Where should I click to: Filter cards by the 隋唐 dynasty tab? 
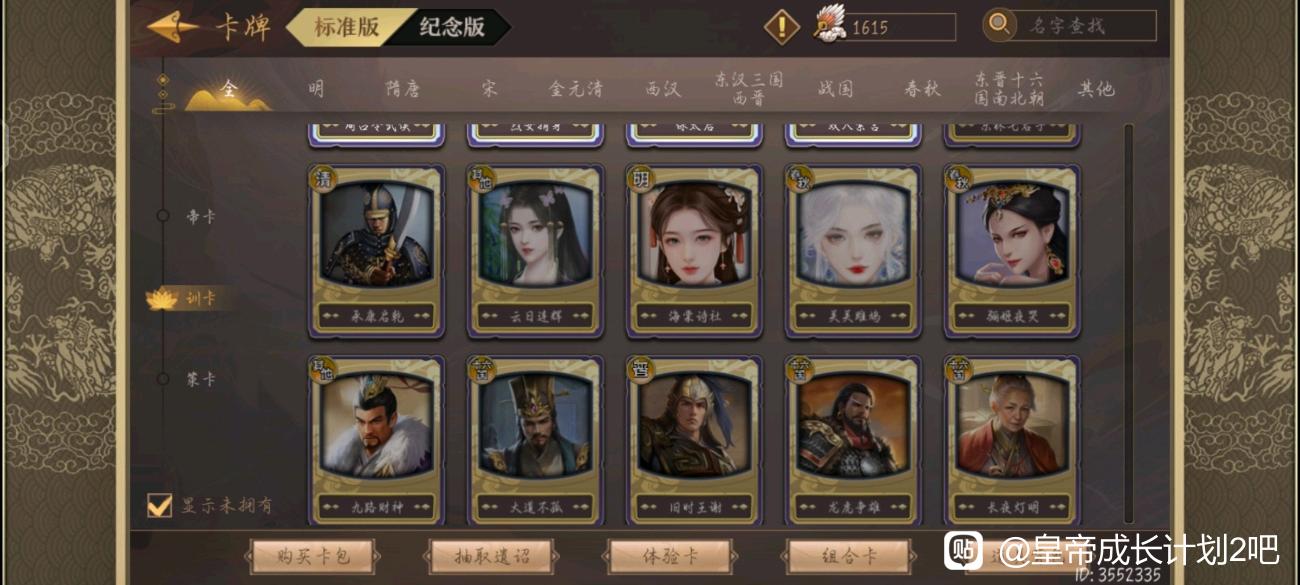[403, 89]
